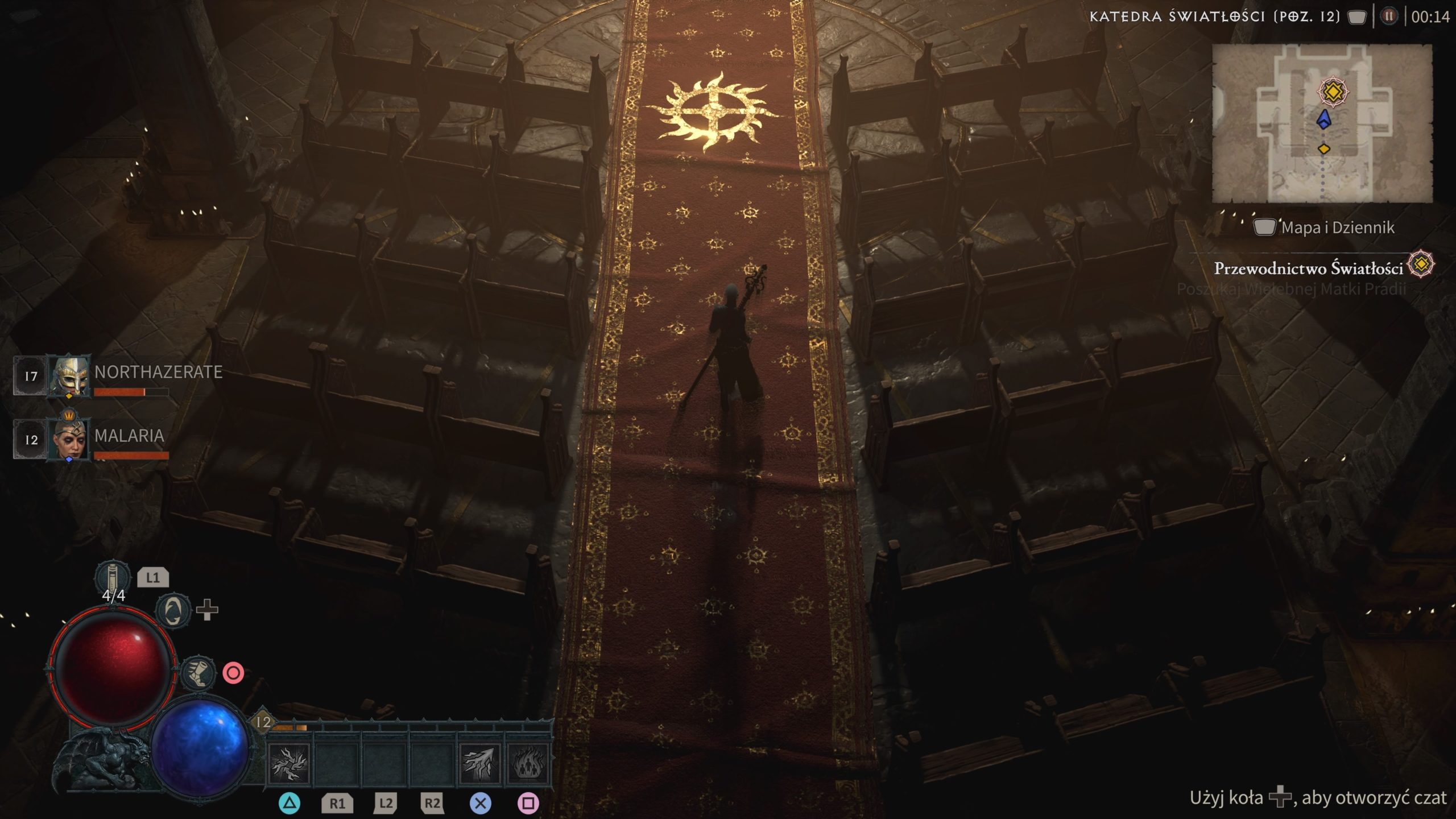The width and height of the screenshot is (1456, 819).
Task: Click the minimap
Action: (x=1322, y=123)
